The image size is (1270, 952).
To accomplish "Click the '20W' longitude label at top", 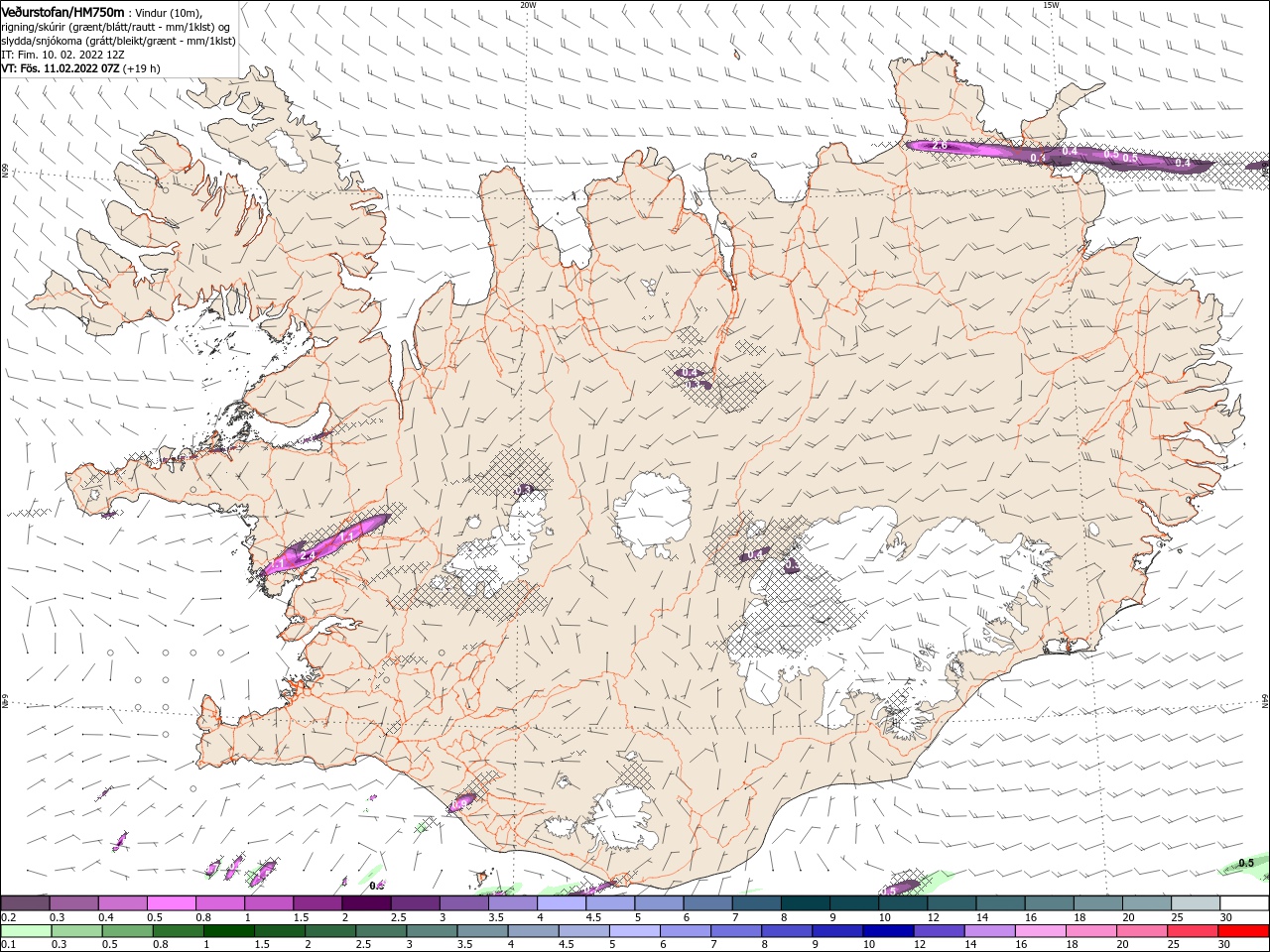I will [528, 5].
